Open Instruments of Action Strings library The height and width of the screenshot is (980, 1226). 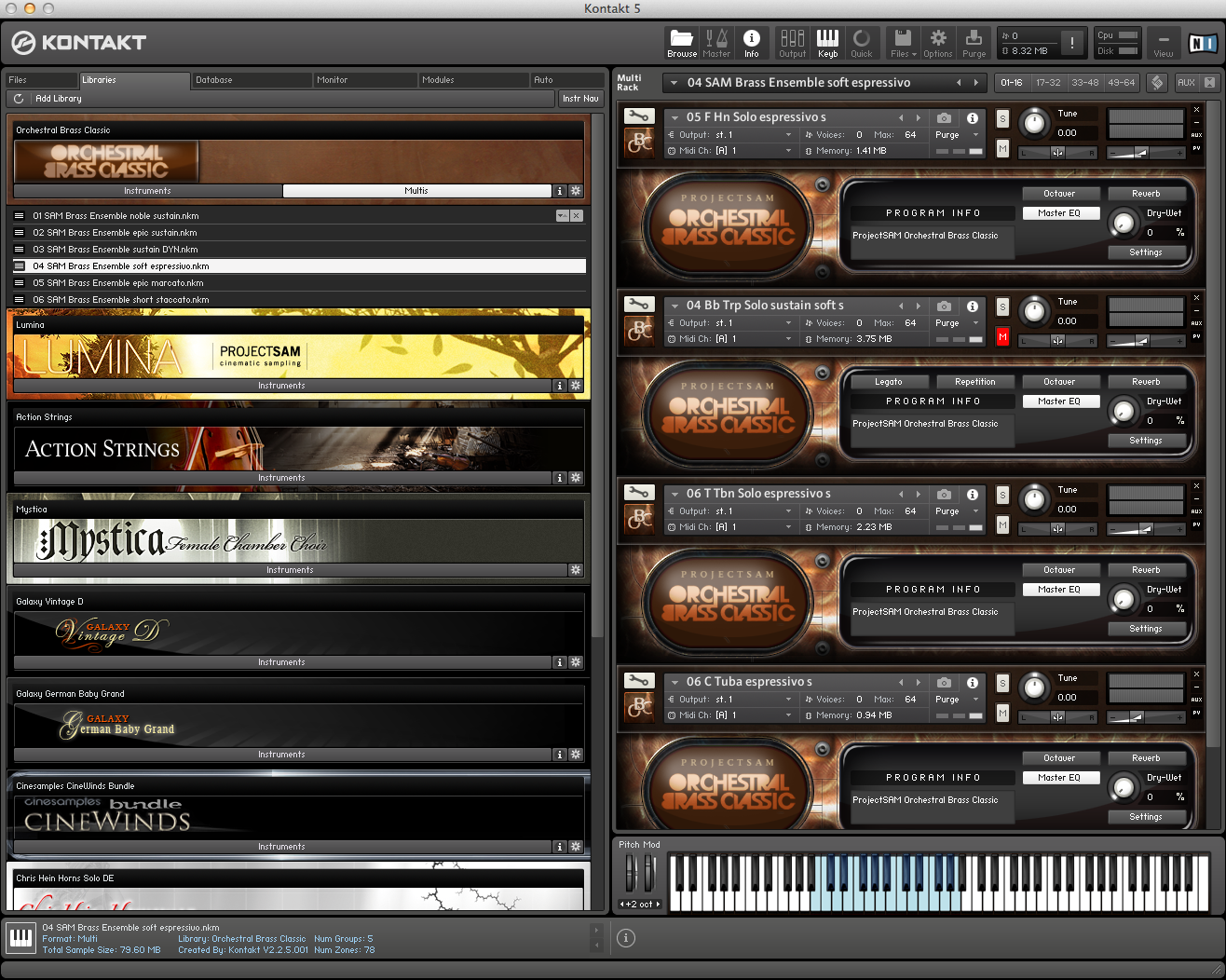click(x=281, y=477)
